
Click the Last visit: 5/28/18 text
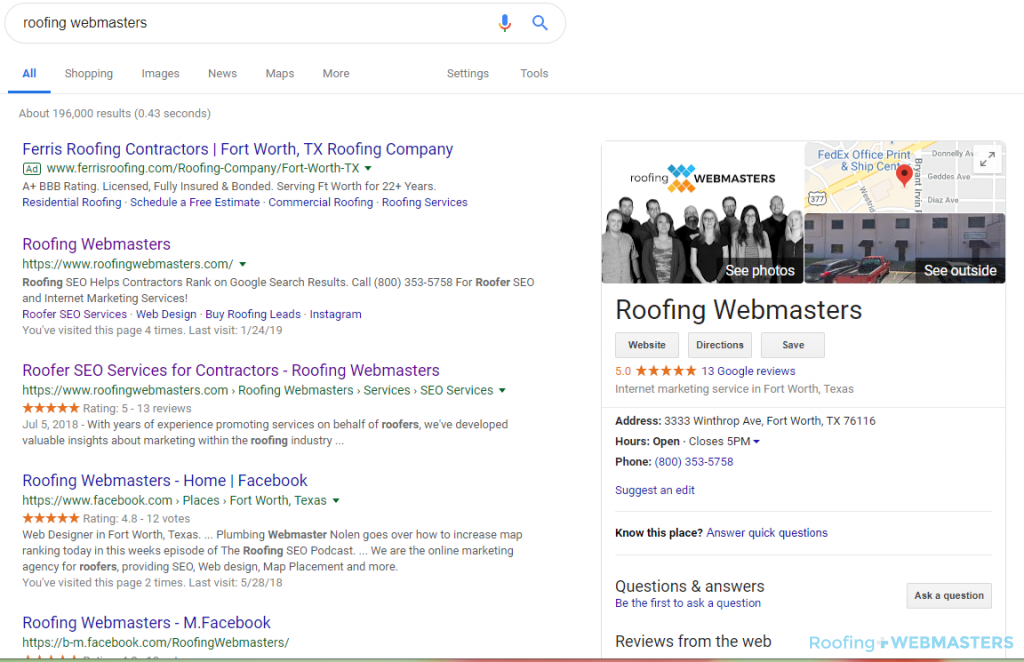[235, 583]
